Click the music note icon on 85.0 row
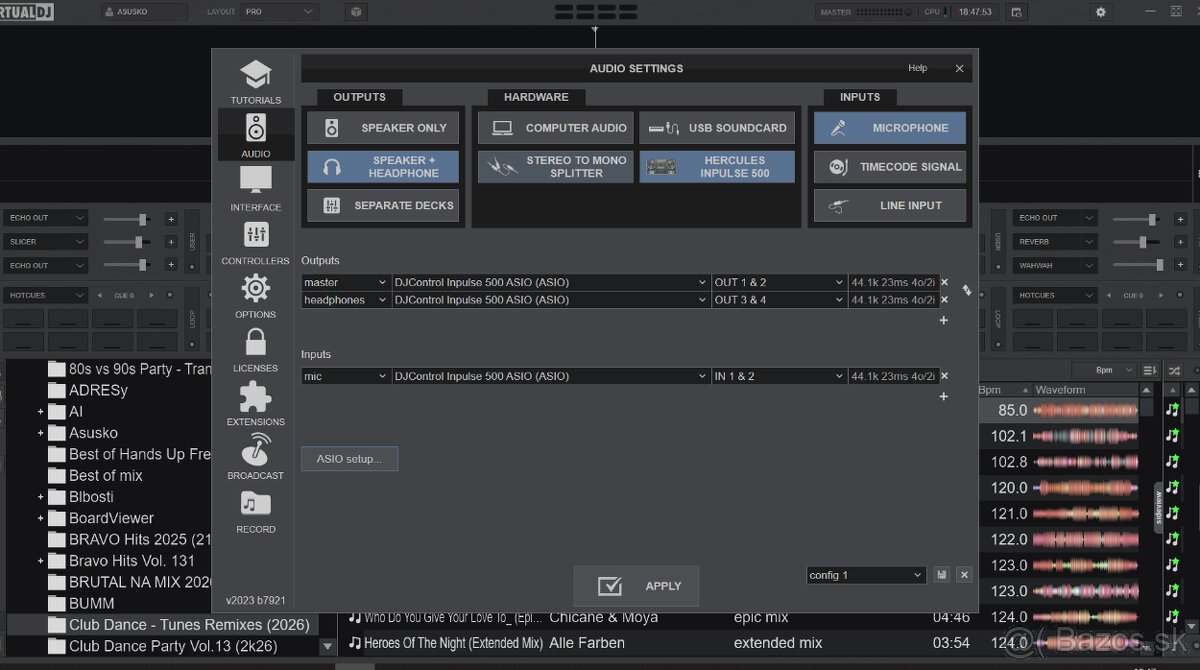Viewport: 1200px width, 670px height. click(x=1173, y=410)
